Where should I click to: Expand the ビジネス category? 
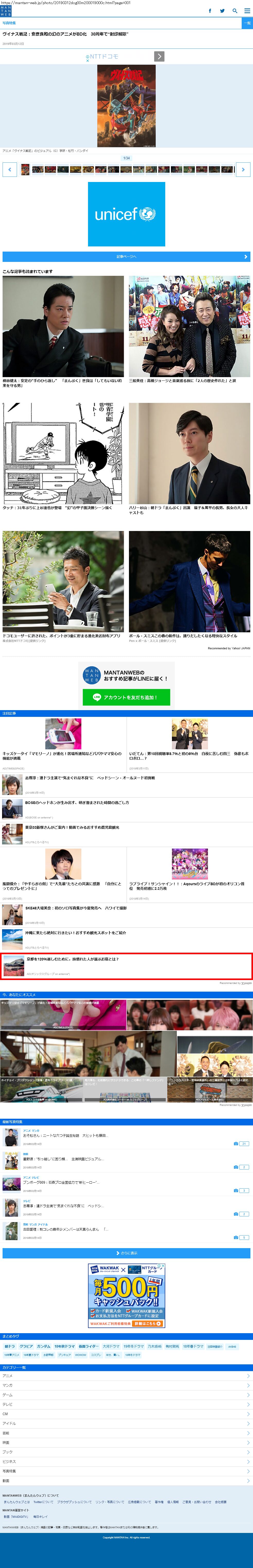pyautogui.click(x=127, y=1462)
